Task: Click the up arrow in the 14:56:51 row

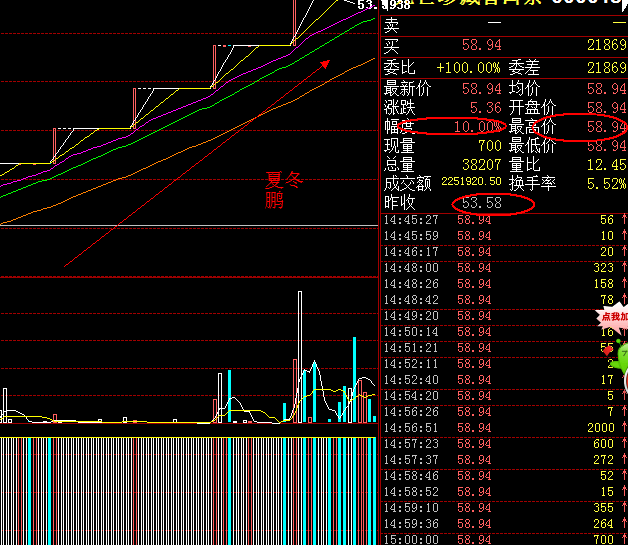Action: (623, 427)
